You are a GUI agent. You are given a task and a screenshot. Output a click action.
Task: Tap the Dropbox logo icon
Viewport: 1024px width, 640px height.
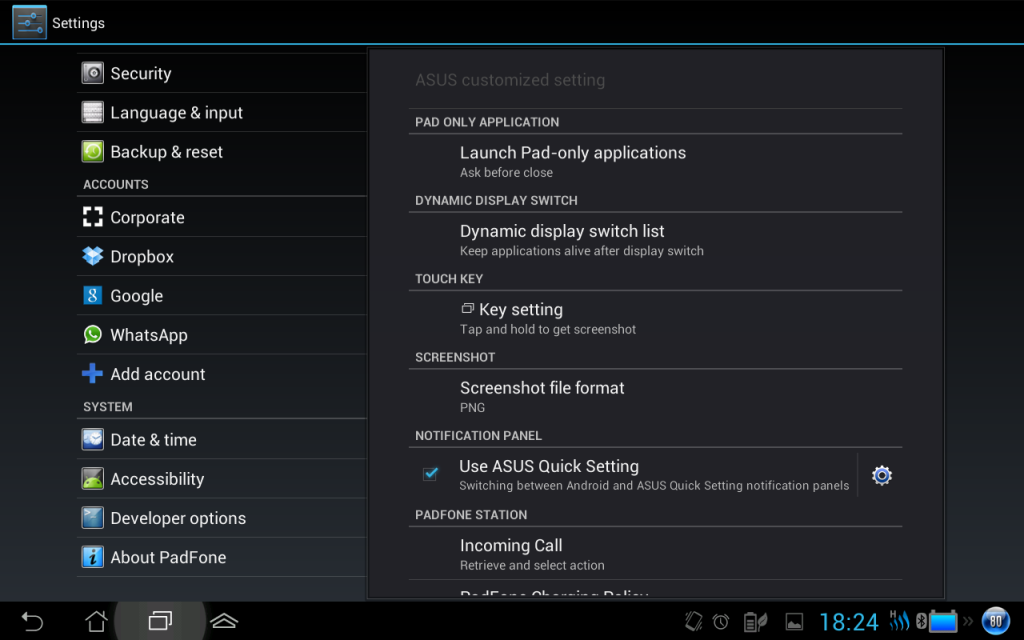(x=92, y=256)
